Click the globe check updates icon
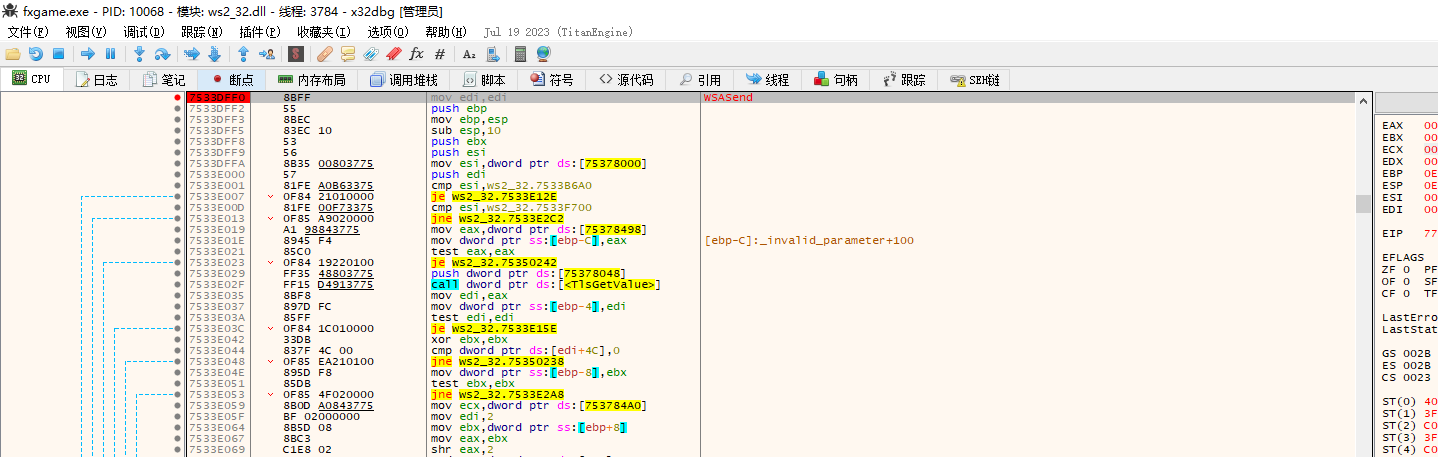The width and height of the screenshot is (1438, 457). (543, 54)
